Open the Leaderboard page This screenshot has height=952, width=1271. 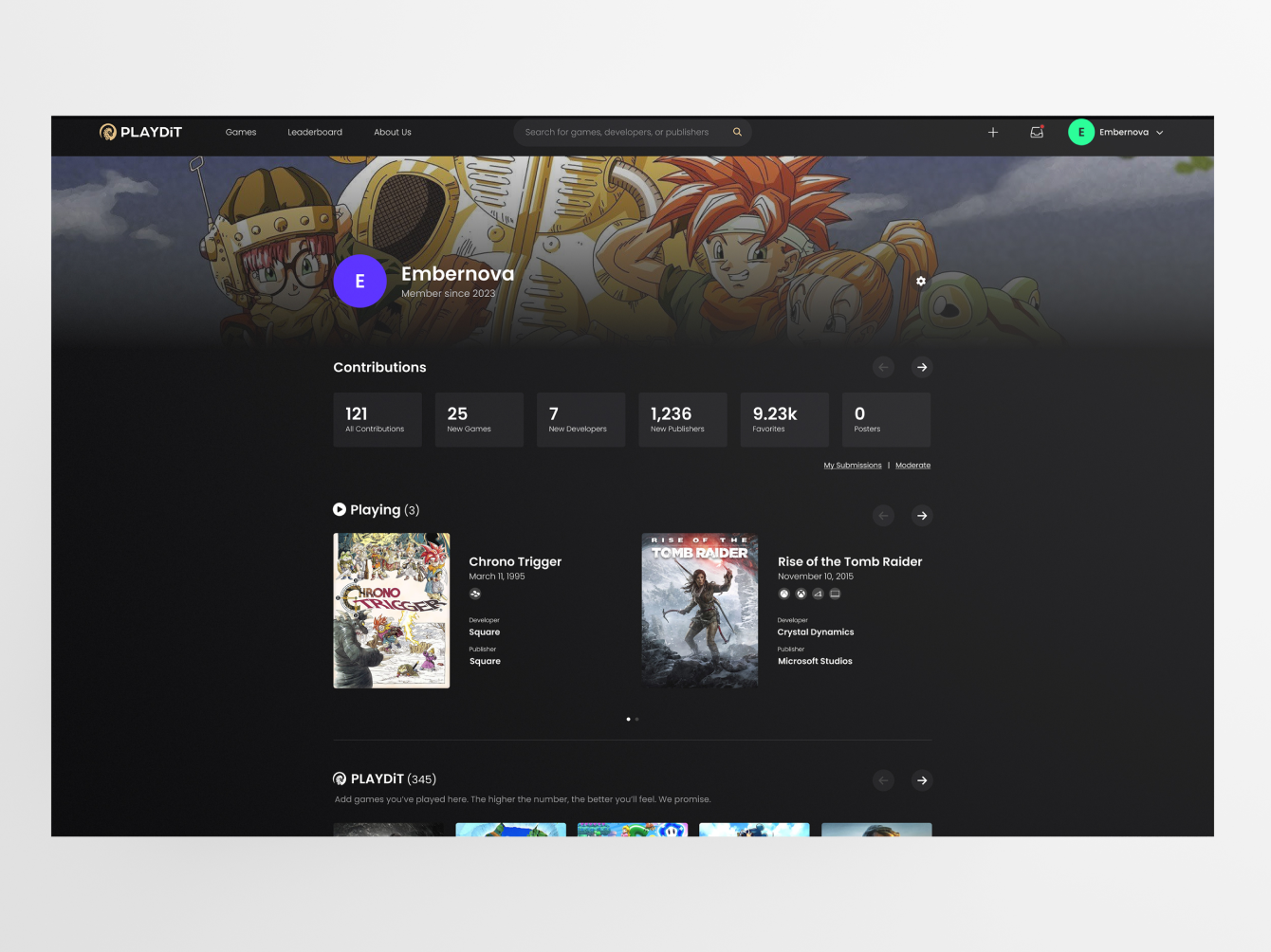pos(315,132)
